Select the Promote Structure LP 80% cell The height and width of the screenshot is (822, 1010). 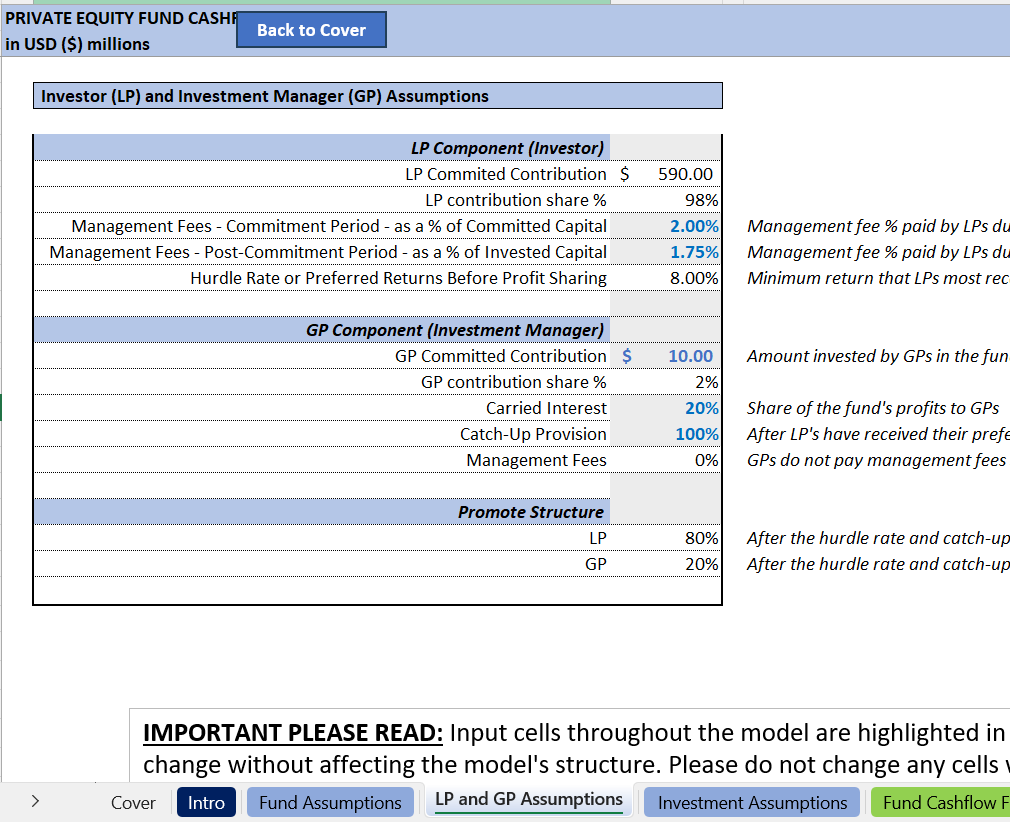click(x=665, y=538)
